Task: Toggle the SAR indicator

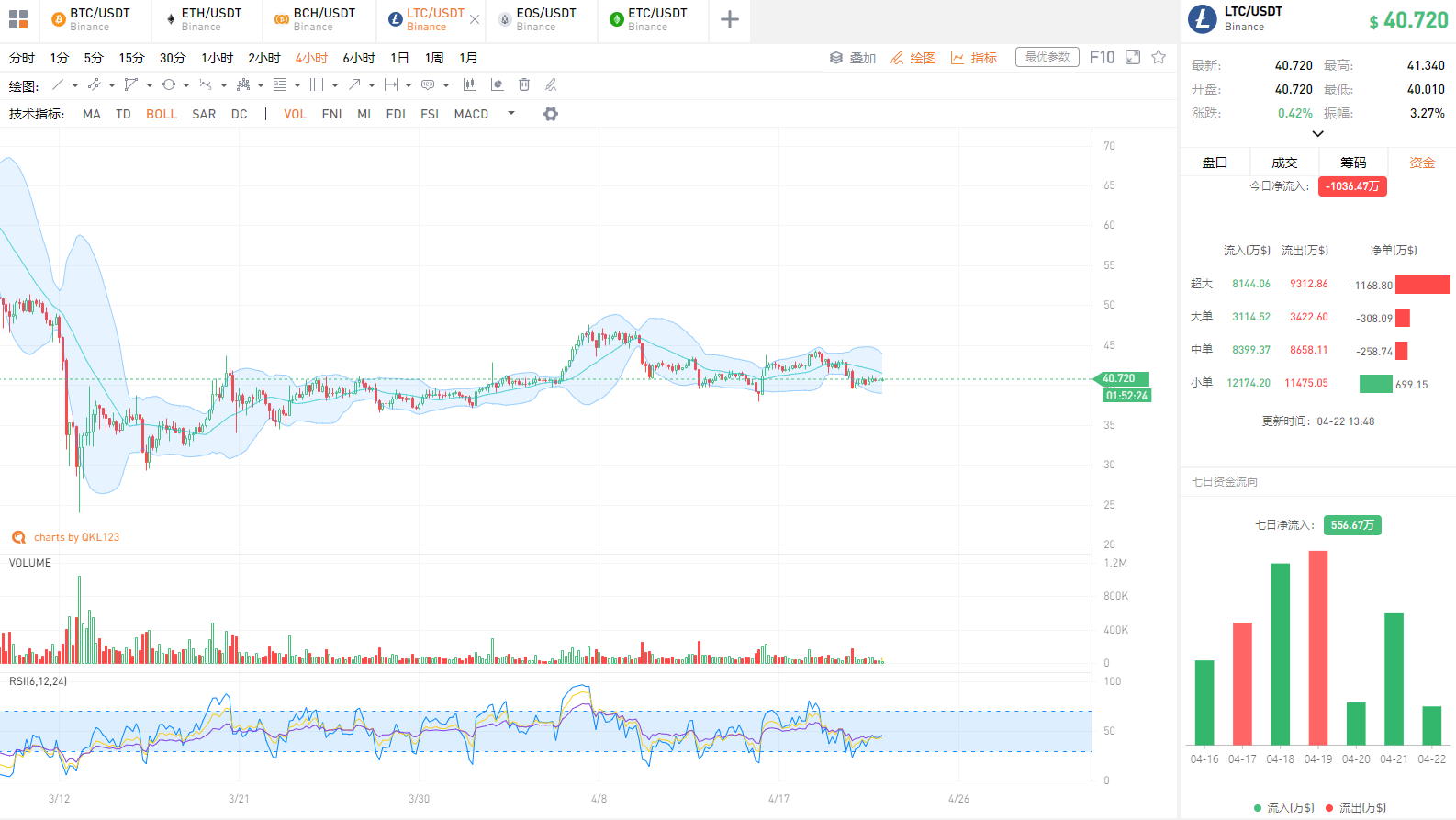Action: (x=204, y=114)
